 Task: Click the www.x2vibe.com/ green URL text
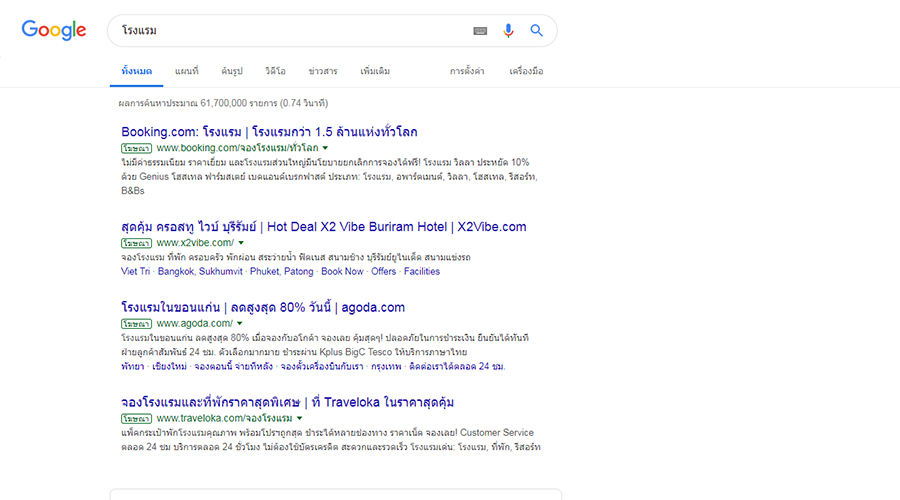(x=195, y=243)
